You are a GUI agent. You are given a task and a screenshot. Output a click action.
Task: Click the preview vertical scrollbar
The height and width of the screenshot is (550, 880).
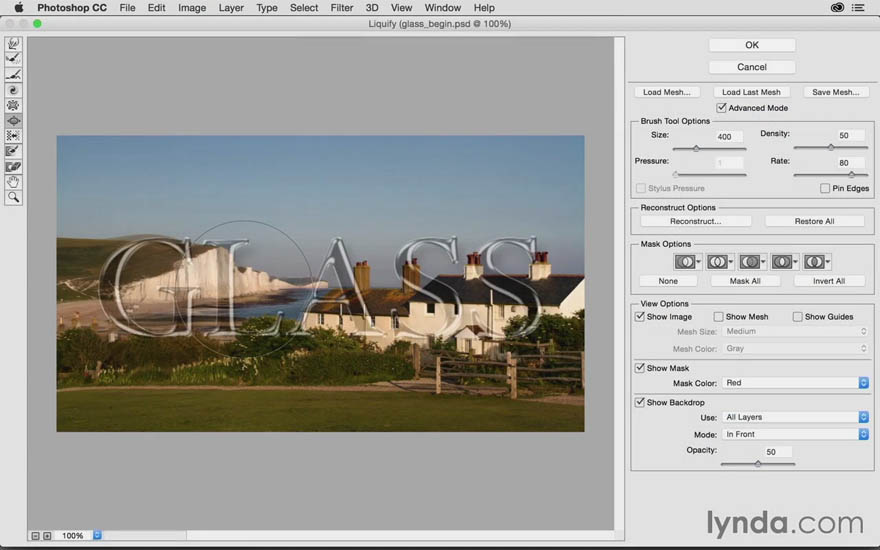pyautogui.click(x=619, y=283)
